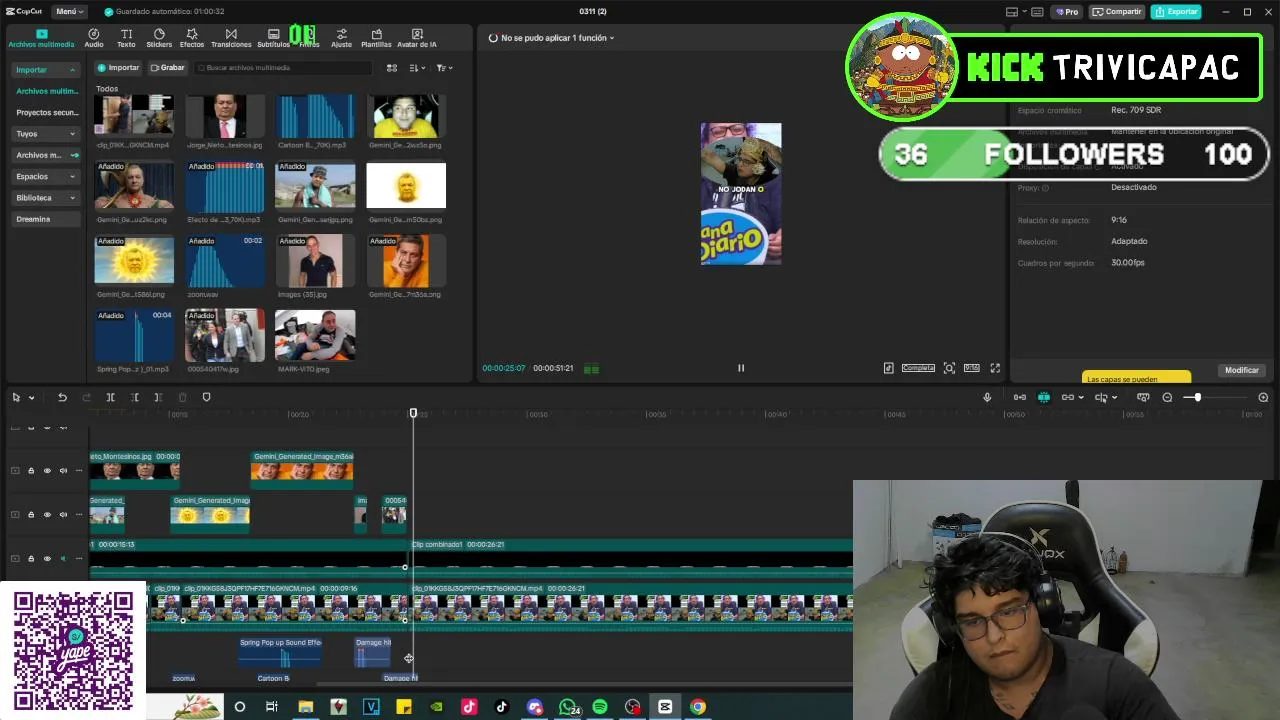The width and height of the screenshot is (1280, 720).
Task: Click the Exportar button
Action: click(1175, 11)
